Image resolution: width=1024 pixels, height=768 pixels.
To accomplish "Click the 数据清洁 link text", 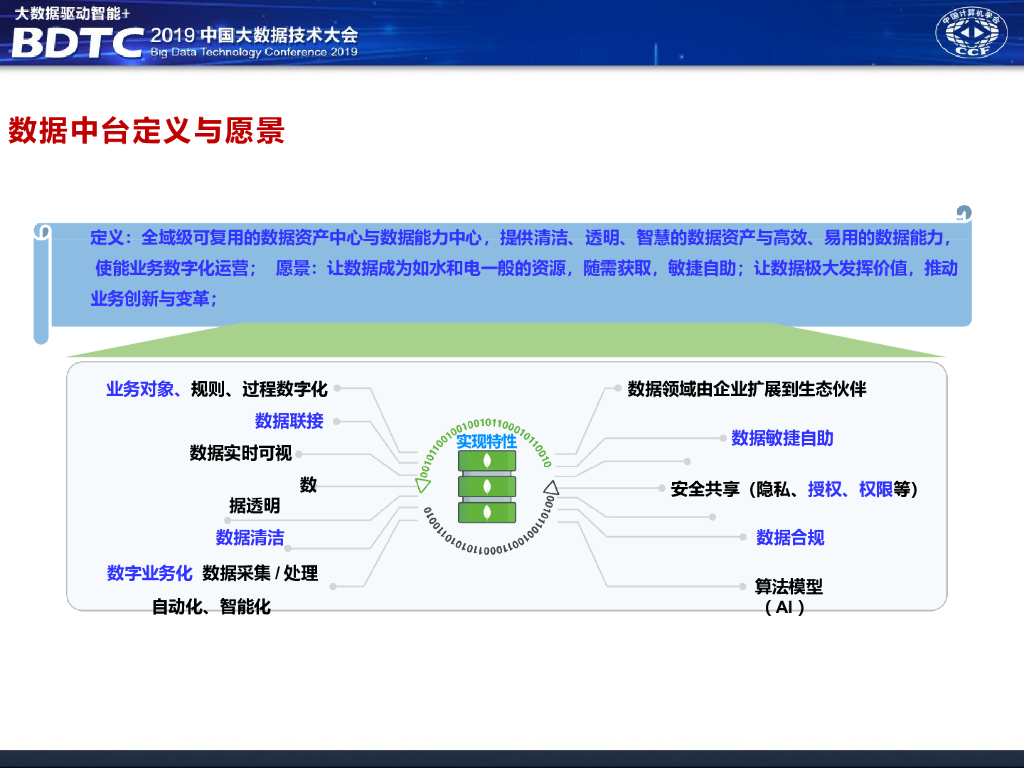I will [x=248, y=538].
